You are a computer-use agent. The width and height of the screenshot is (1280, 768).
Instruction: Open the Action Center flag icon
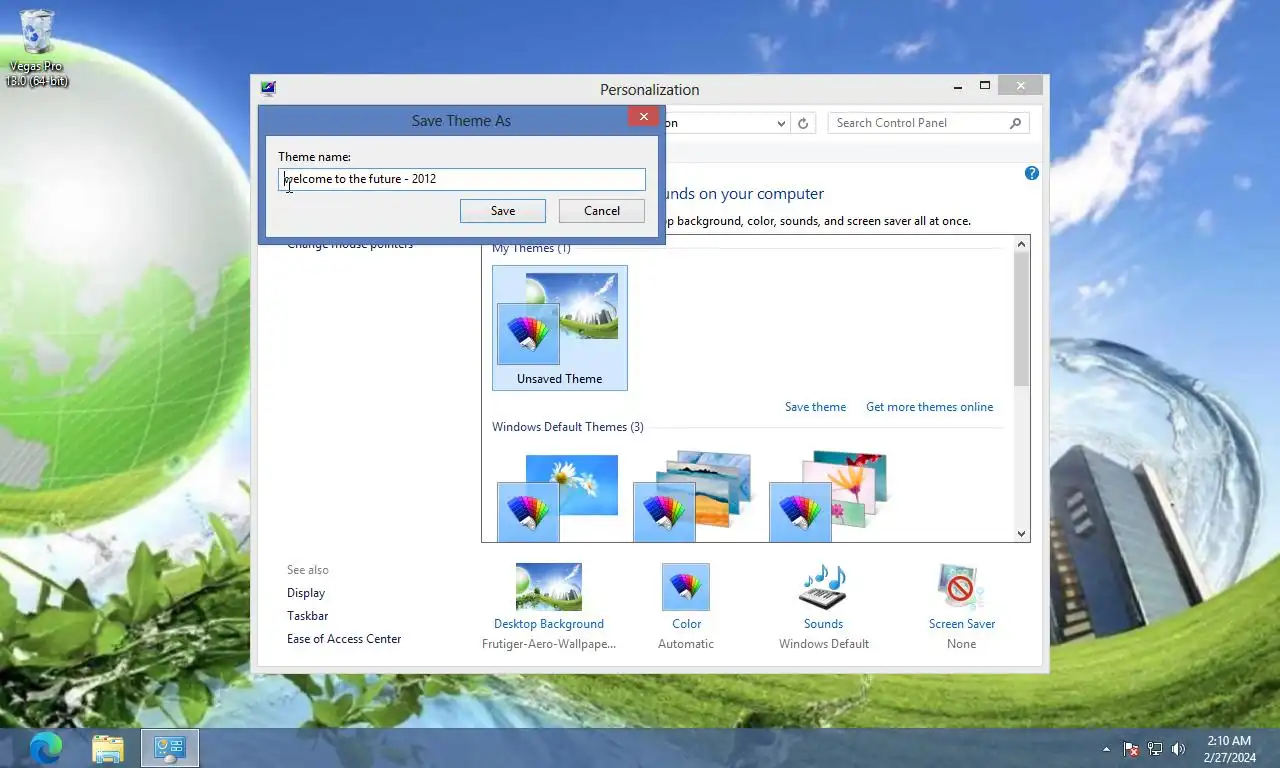pos(1131,748)
